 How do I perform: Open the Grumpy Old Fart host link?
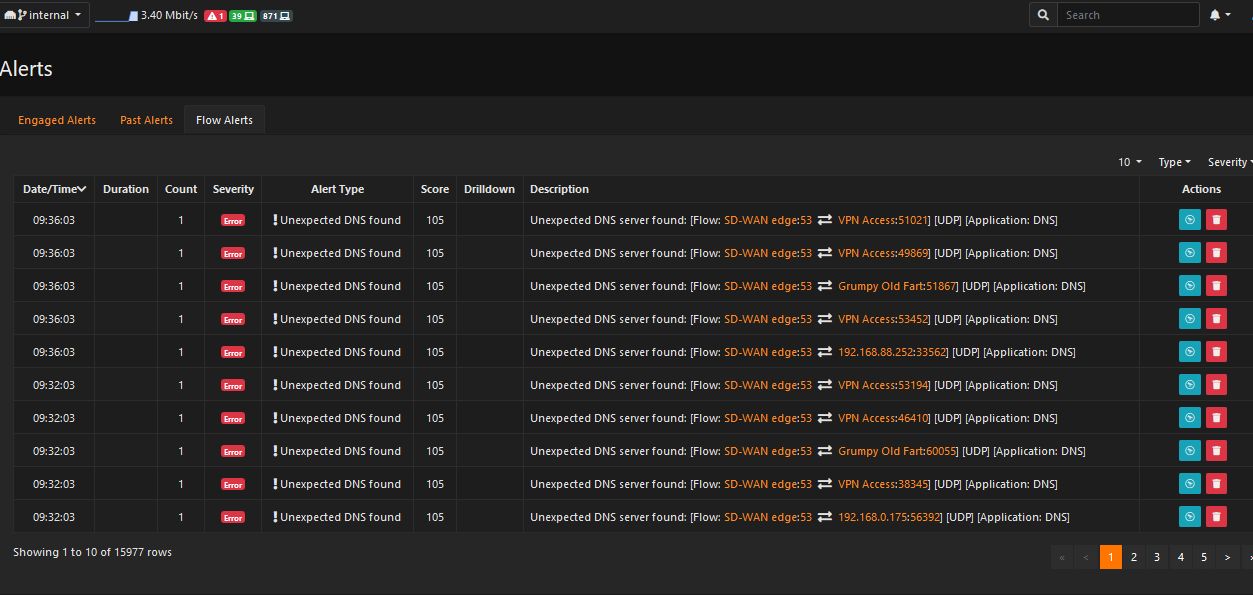(876, 286)
